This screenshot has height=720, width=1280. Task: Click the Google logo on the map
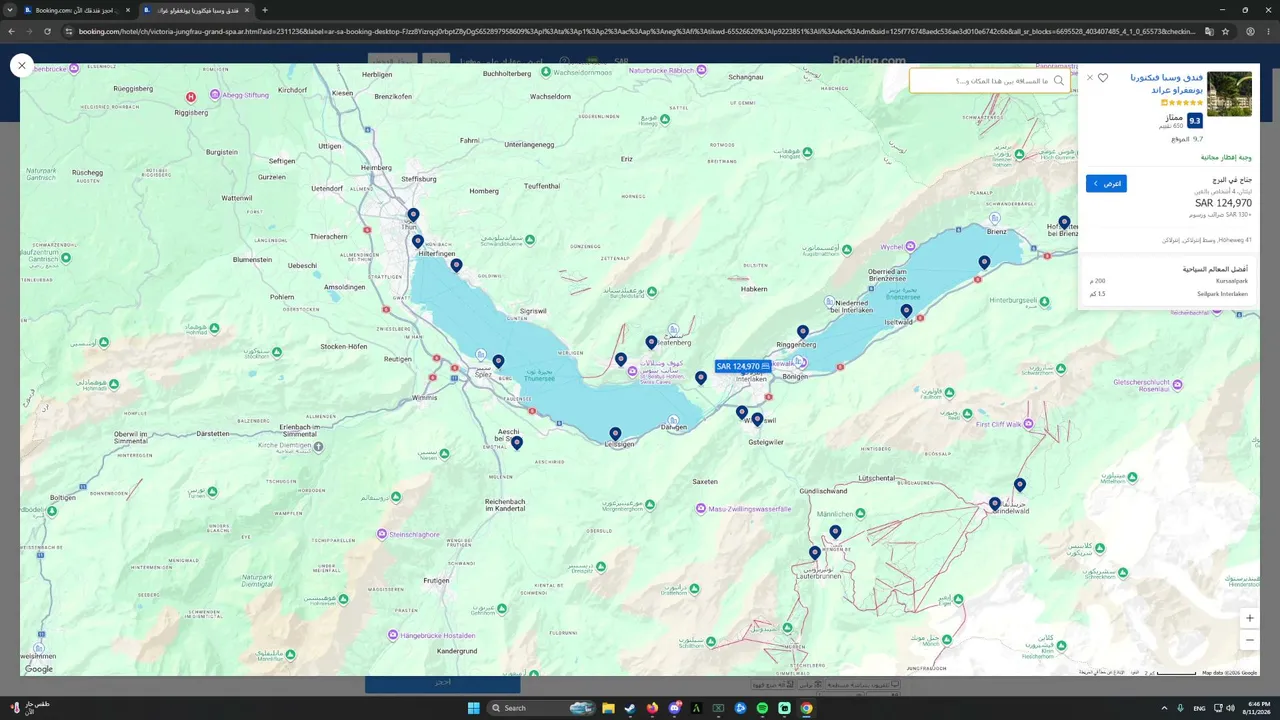[39, 669]
